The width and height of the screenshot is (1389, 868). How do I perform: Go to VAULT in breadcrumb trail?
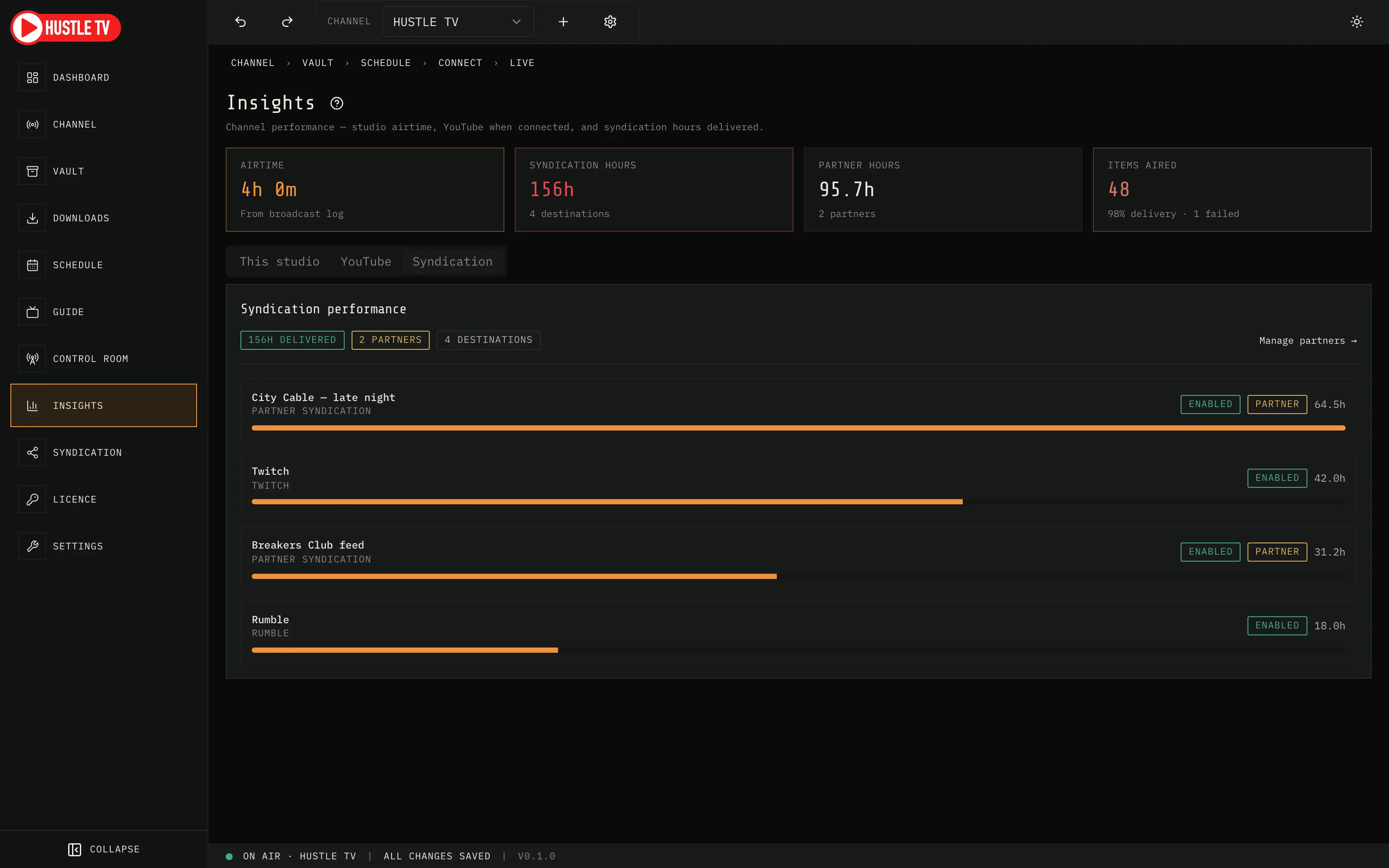[317, 62]
